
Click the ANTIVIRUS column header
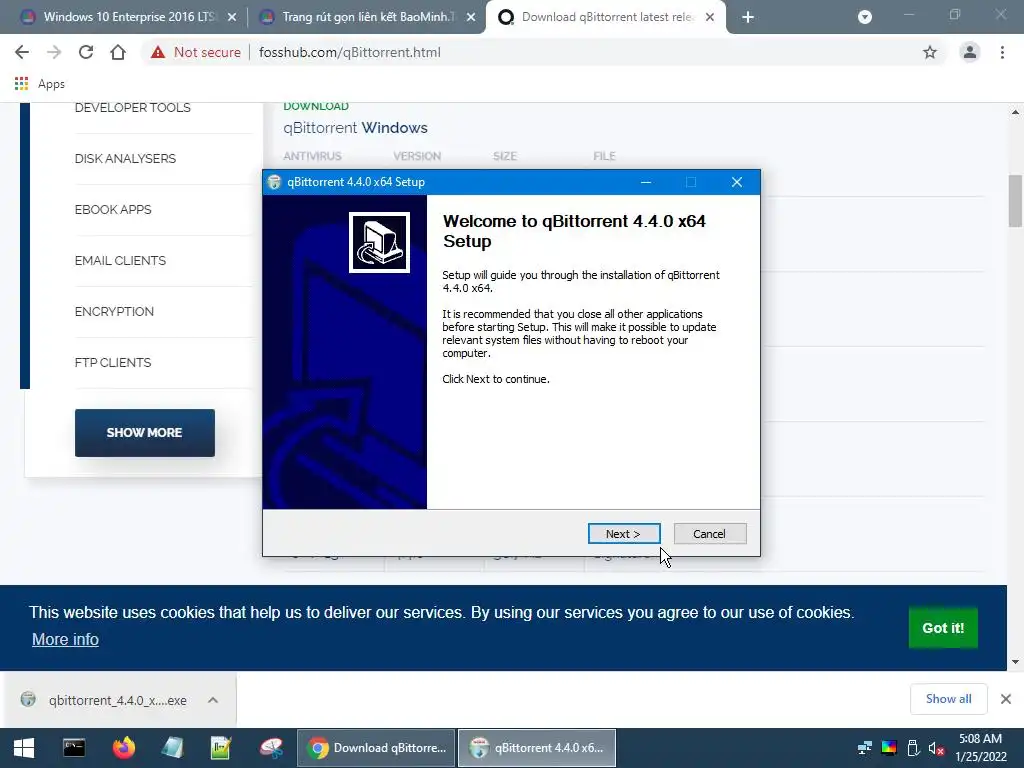(312, 156)
